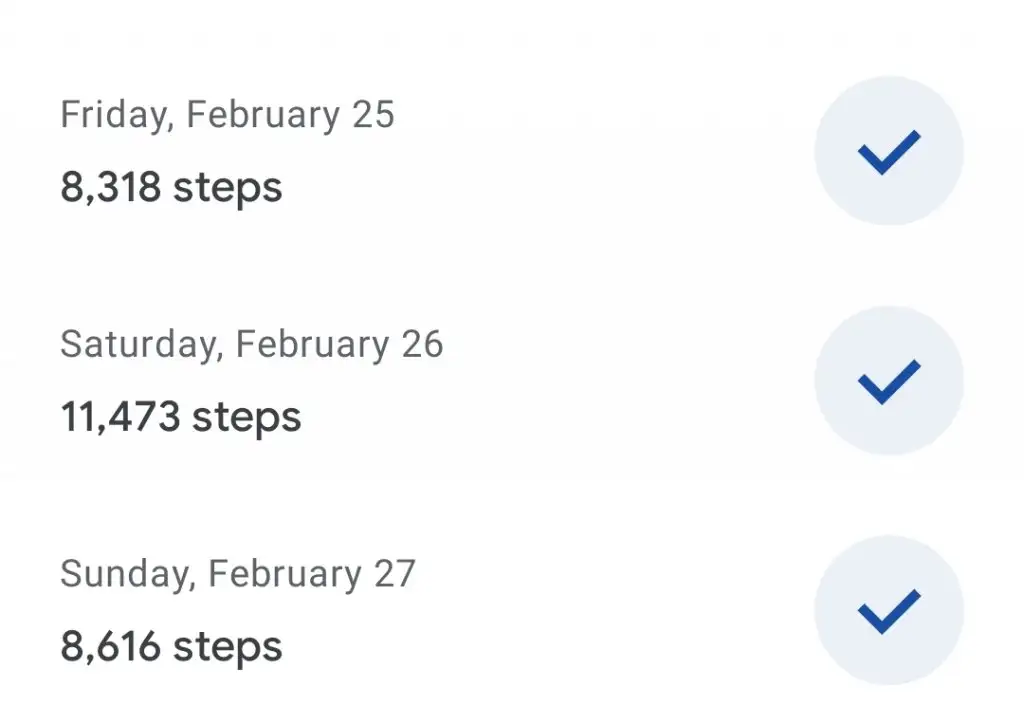Open the Sunday, February 27 entry

(512, 611)
